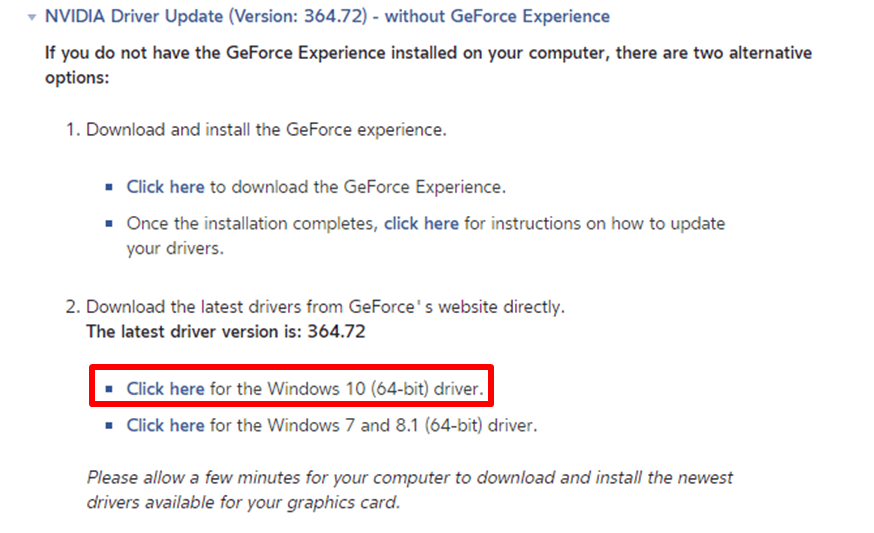Click bullet beside GeForce Experience download line
874x533 pixels.
110,188
